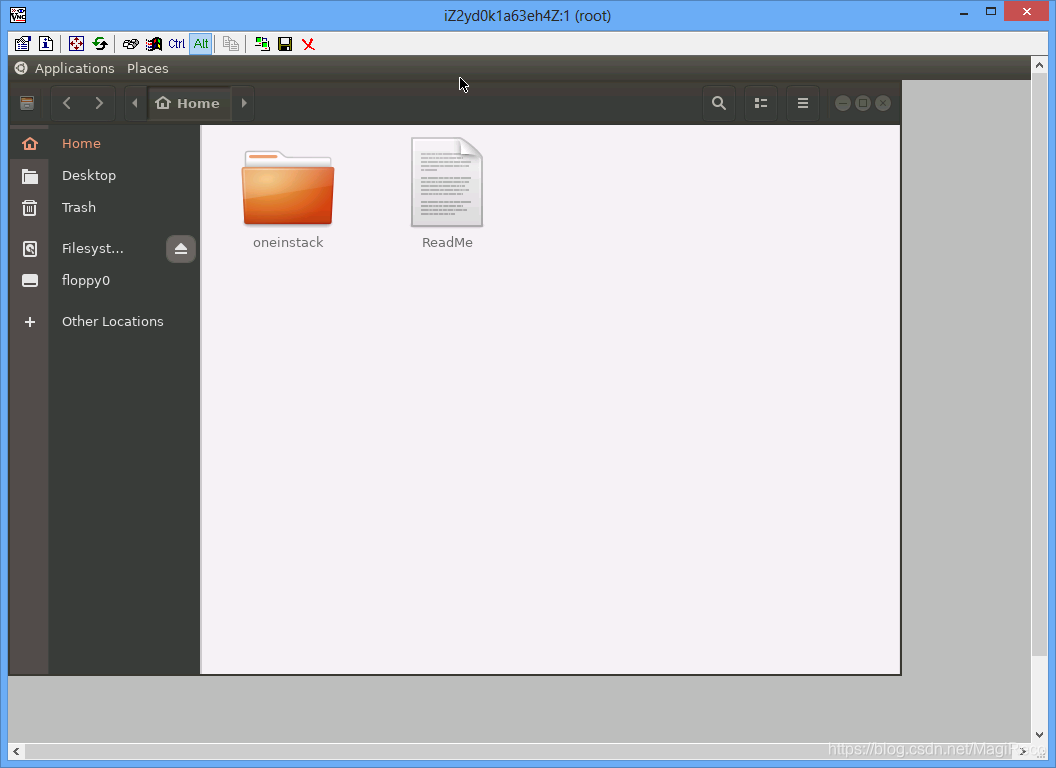Minimize the Nautilus file window
The height and width of the screenshot is (768, 1056).
coord(843,103)
